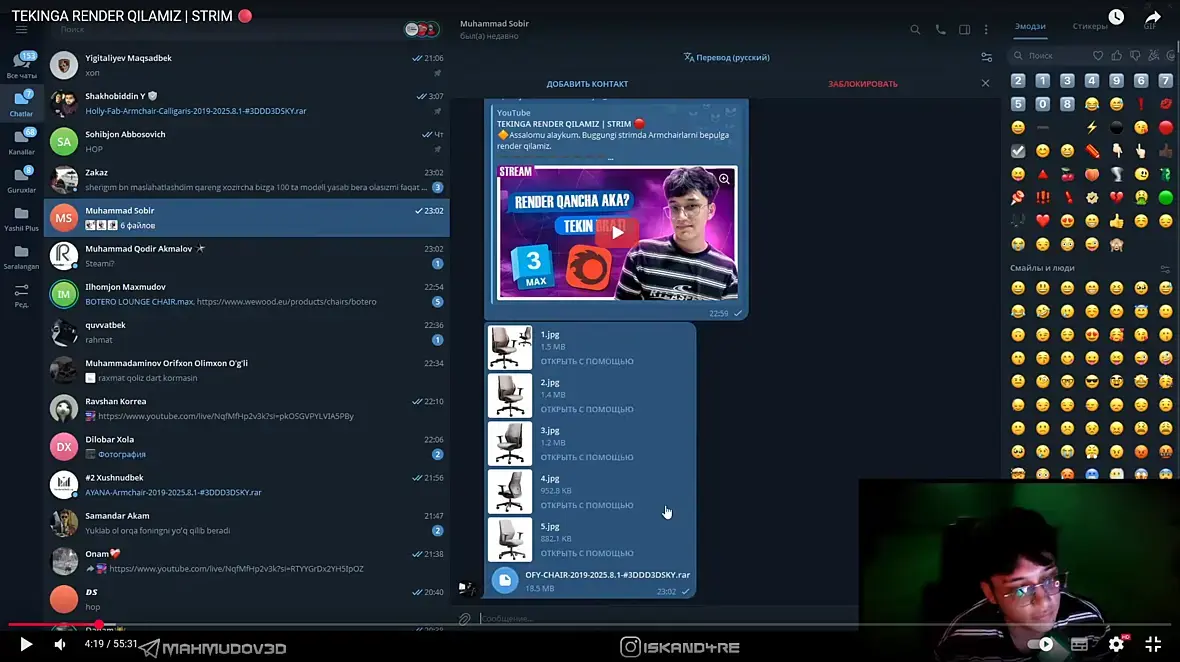1180x662 pixels.
Task: Open translation settings next to Перевод
Action: click(x=987, y=57)
